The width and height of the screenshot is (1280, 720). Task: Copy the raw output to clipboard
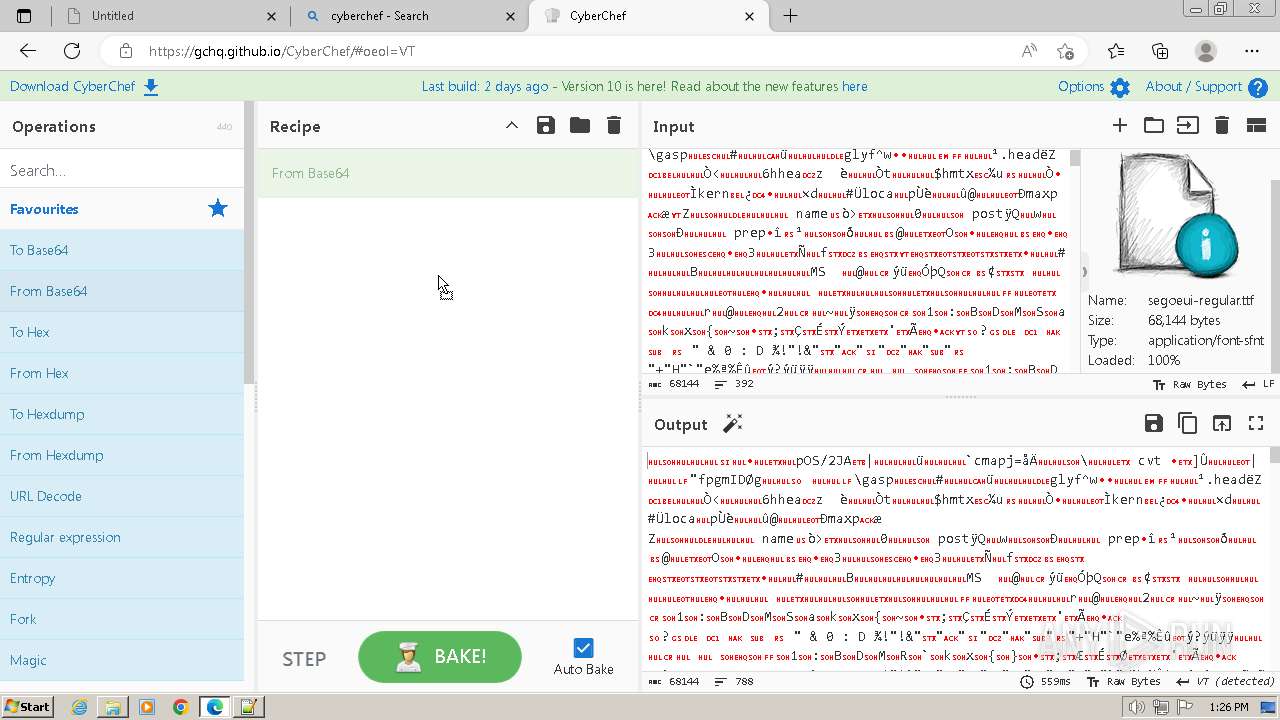pyautogui.click(x=1188, y=424)
